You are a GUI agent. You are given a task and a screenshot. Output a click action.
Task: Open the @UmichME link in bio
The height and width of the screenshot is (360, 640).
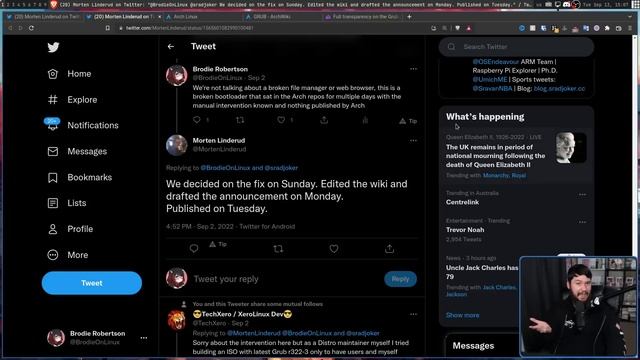pyautogui.click(x=490, y=80)
